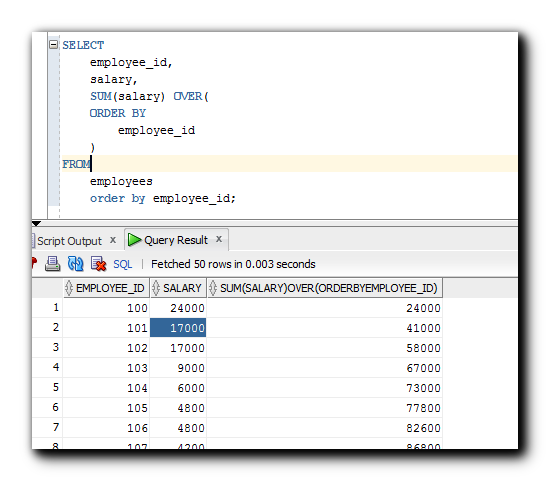
Task: Click the FROM keyword in the editor
Action: pos(76,164)
